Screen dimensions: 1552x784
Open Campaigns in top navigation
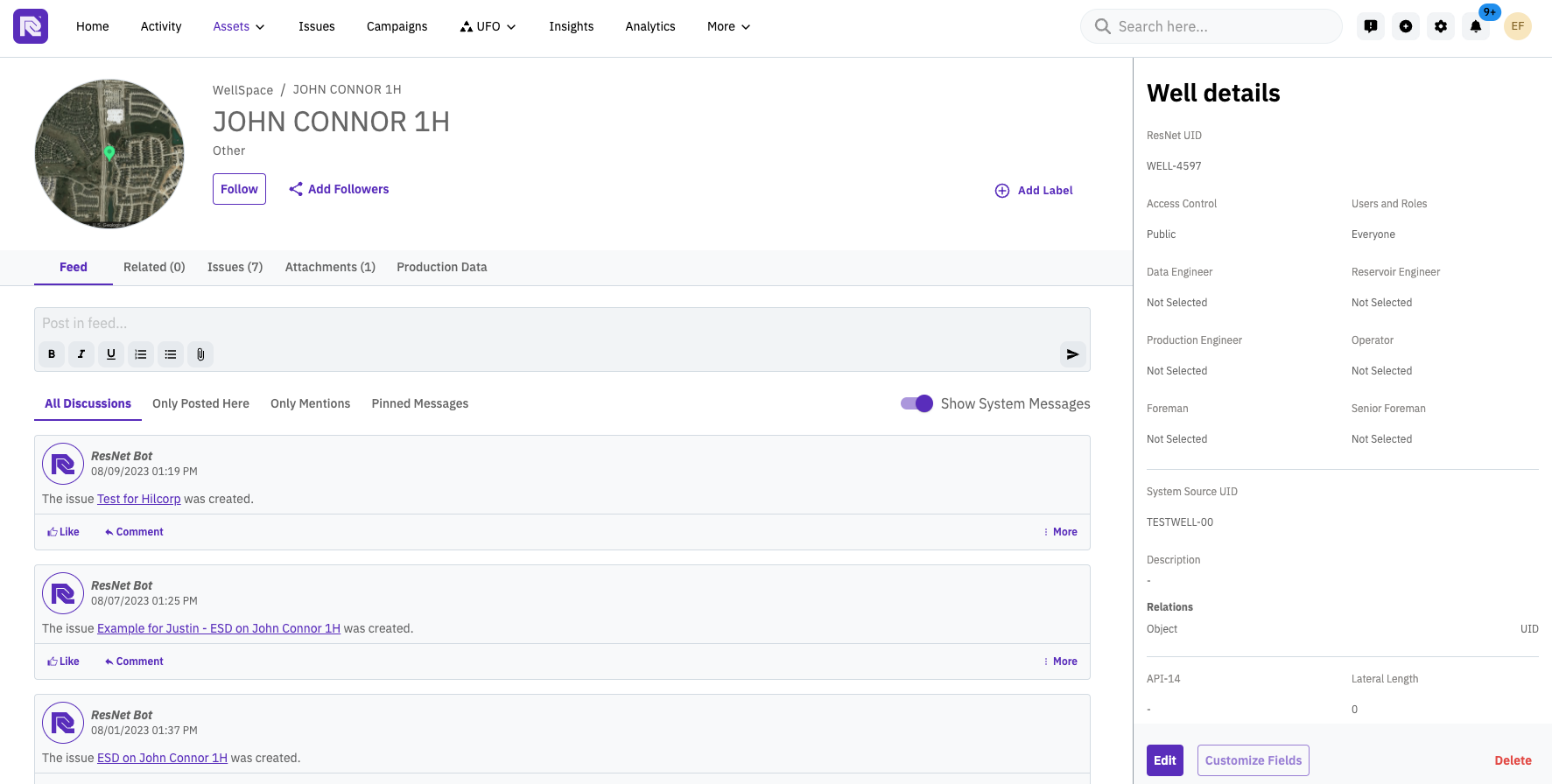click(397, 26)
